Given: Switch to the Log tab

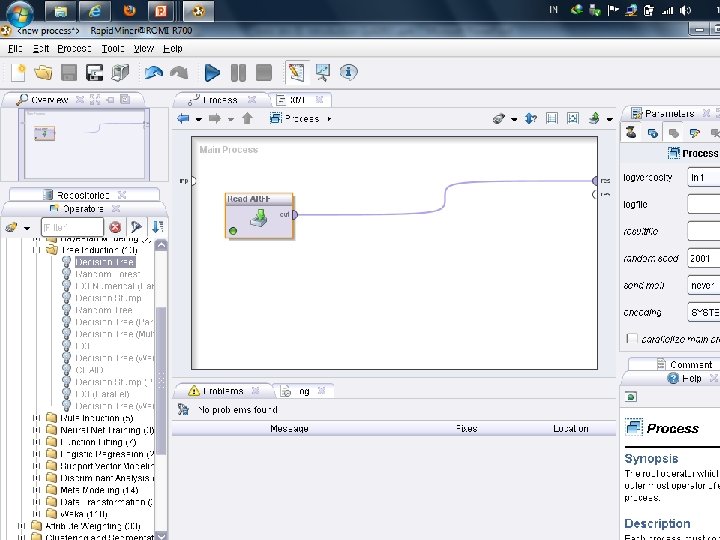Looking at the screenshot, I should pyautogui.click(x=304, y=391).
